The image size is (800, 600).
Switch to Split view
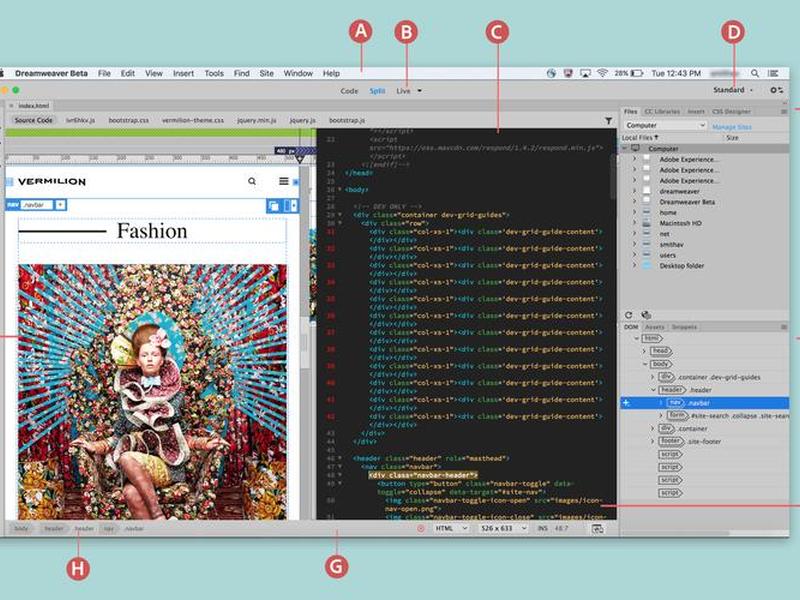pos(377,91)
